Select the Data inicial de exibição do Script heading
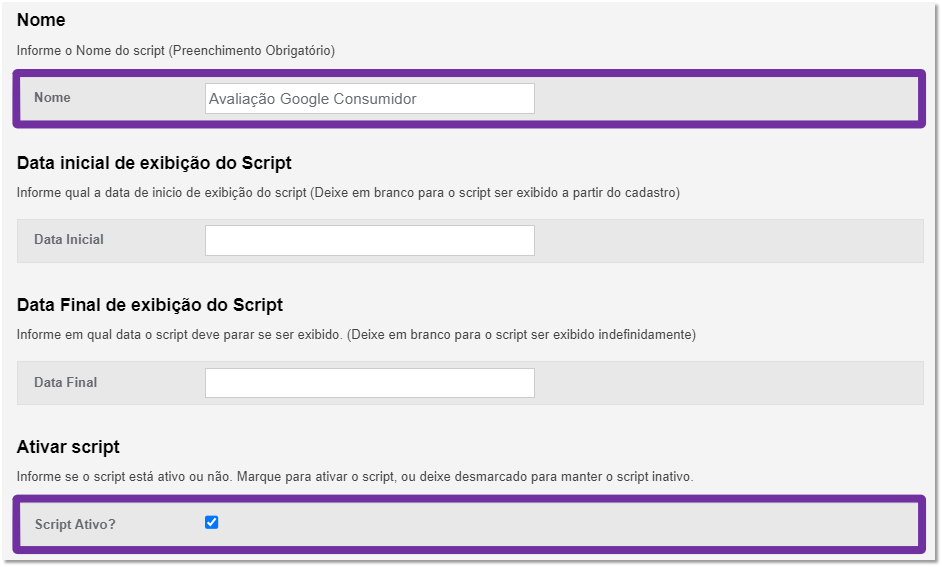The width and height of the screenshot is (942, 567). coord(154,163)
